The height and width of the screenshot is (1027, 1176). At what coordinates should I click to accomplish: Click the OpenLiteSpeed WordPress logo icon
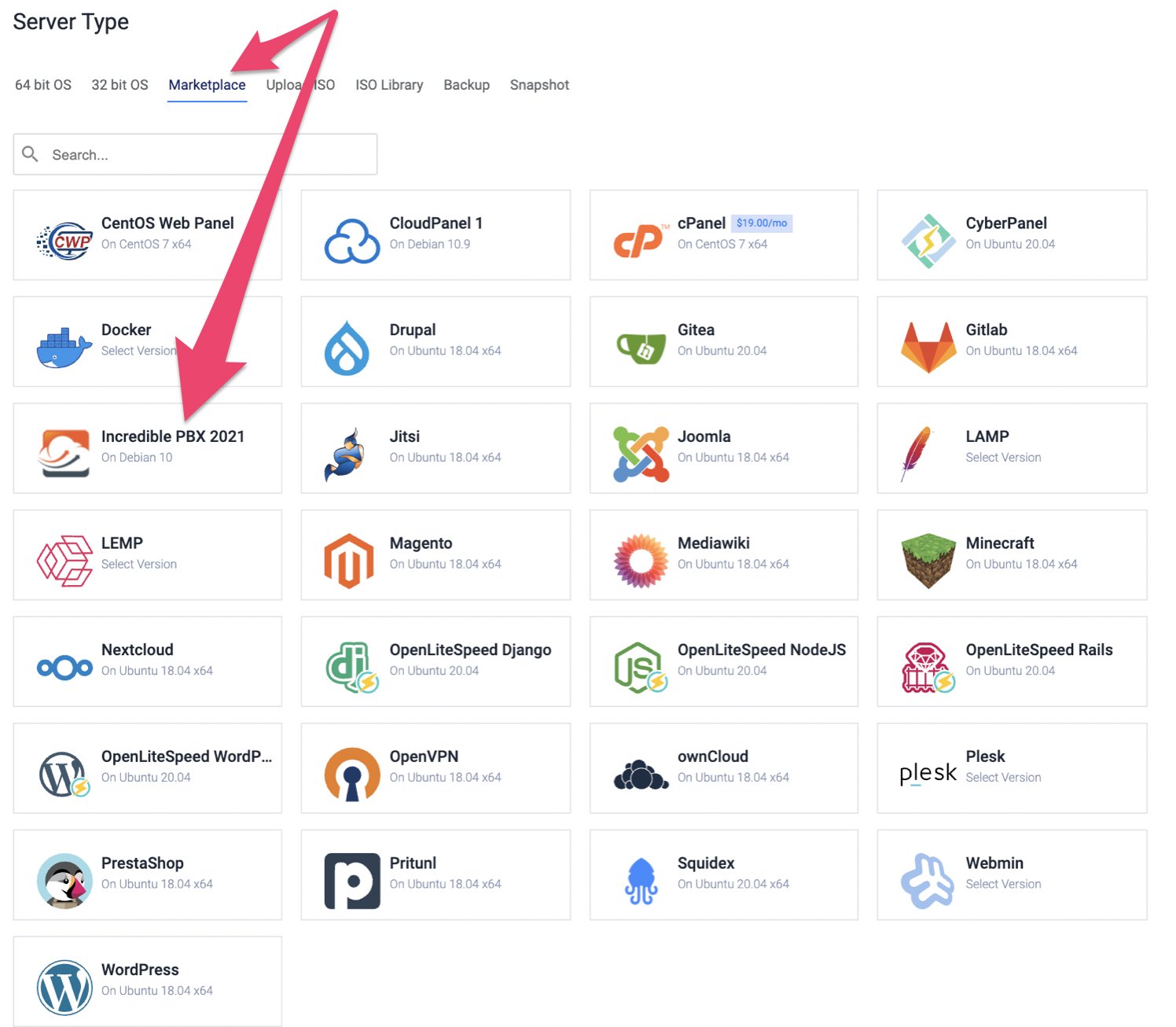pos(64,775)
